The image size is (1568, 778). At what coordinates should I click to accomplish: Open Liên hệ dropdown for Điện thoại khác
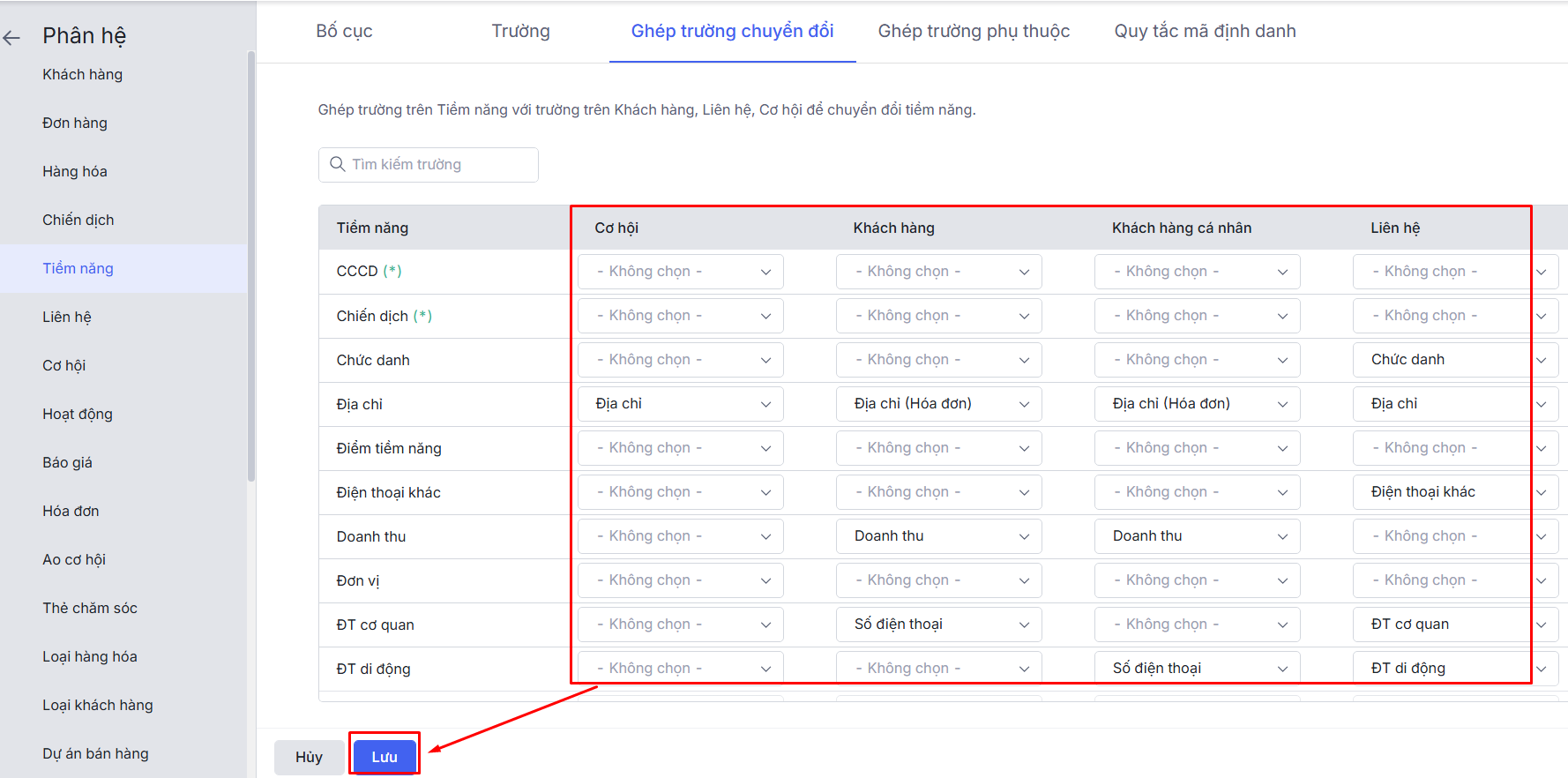(1455, 492)
